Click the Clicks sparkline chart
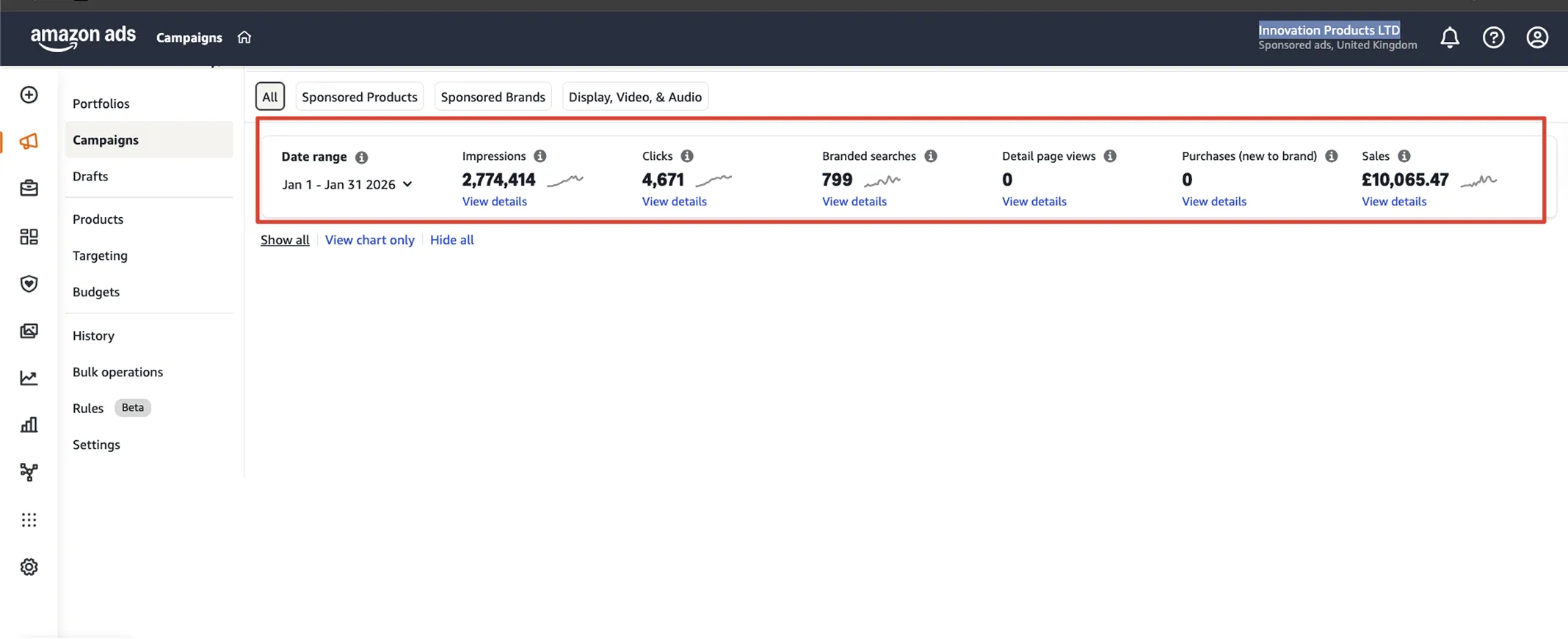Image resolution: width=1568 pixels, height=639 pixels. (714, 180)
